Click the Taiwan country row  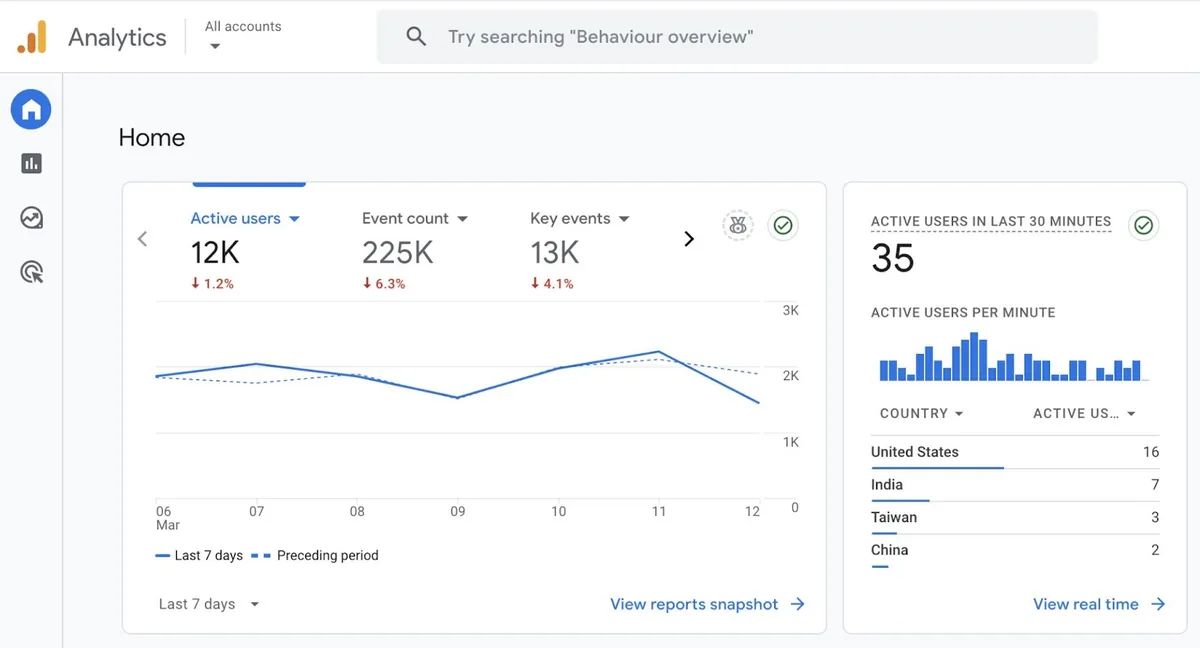pos(1015,518)
